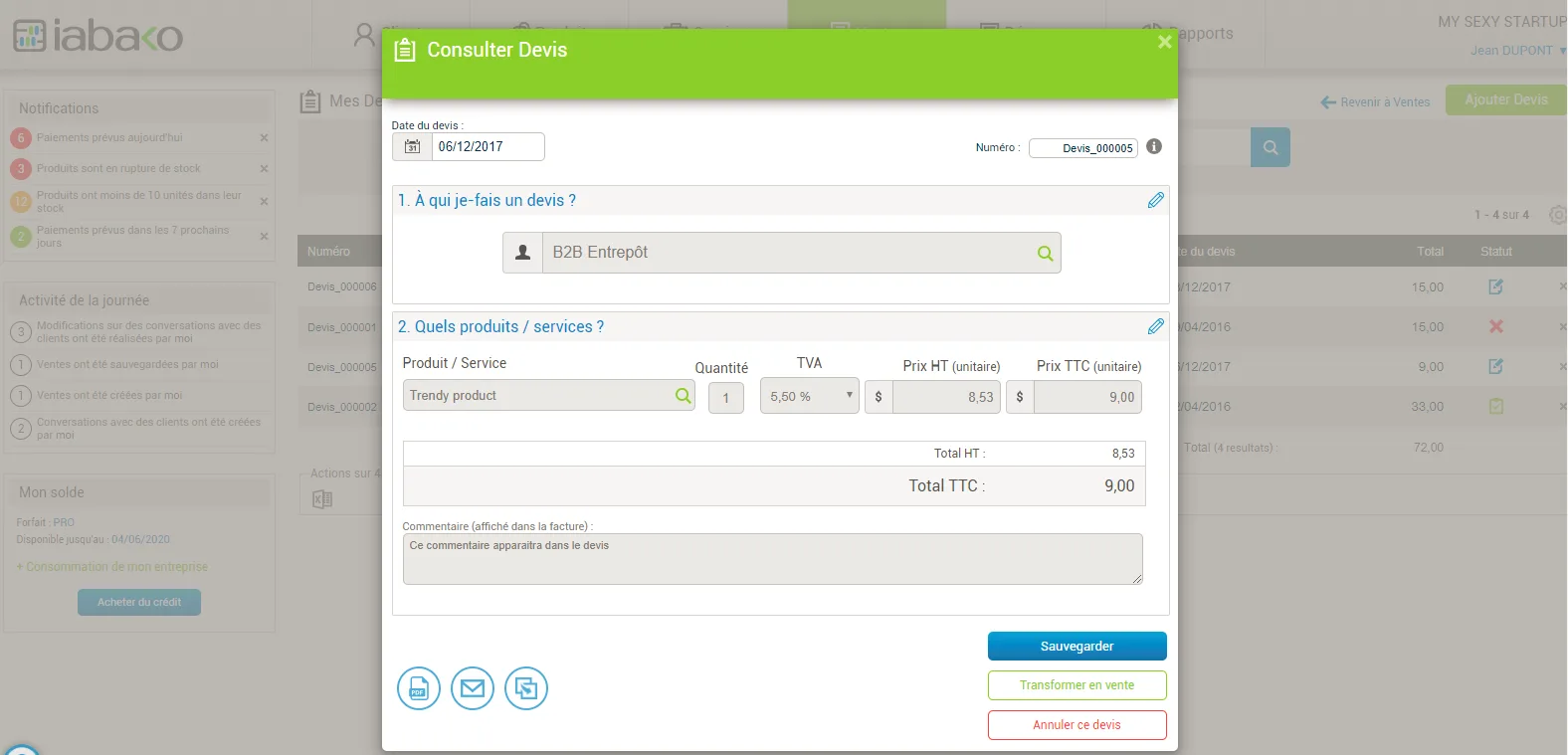Image resolution: width=1568 pixels, height=755 pixels.
Task: Click the info icon next to Numéro
Action: coord(1154,146)
